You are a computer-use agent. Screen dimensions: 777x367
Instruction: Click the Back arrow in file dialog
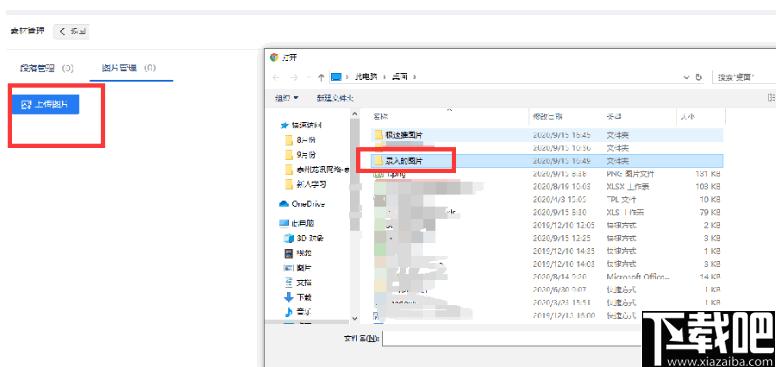[x=276, y=77]
